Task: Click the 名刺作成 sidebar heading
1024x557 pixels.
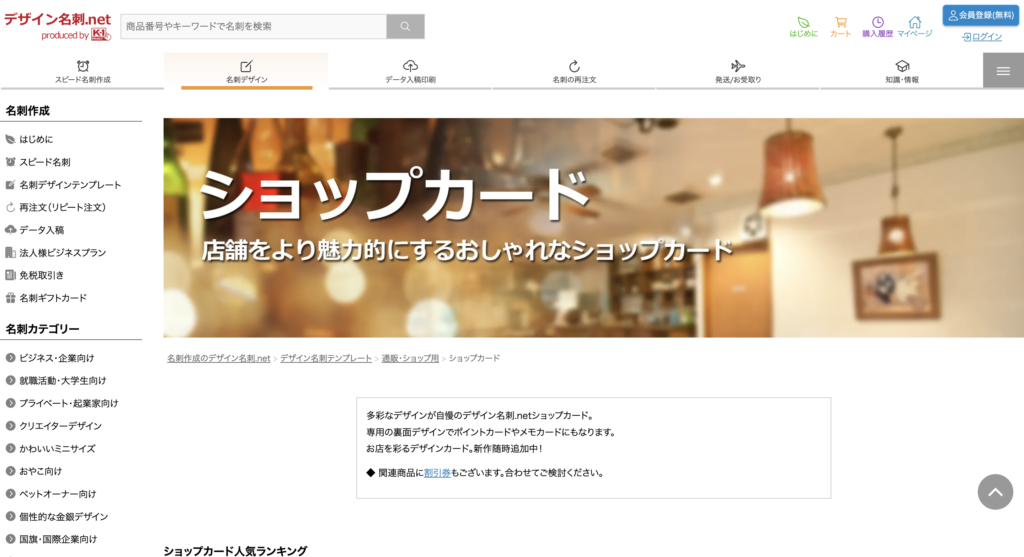Action: pyautogui.click(x=27, y=111)
